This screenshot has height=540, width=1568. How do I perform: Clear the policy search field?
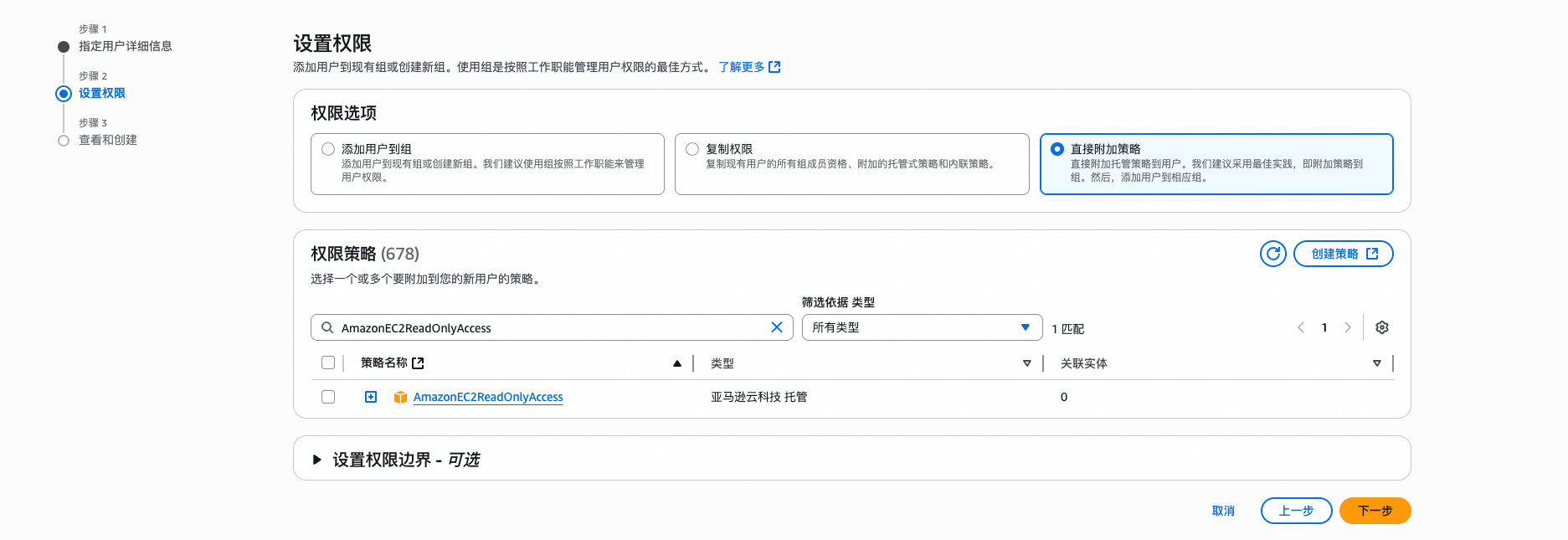(777, 327)
